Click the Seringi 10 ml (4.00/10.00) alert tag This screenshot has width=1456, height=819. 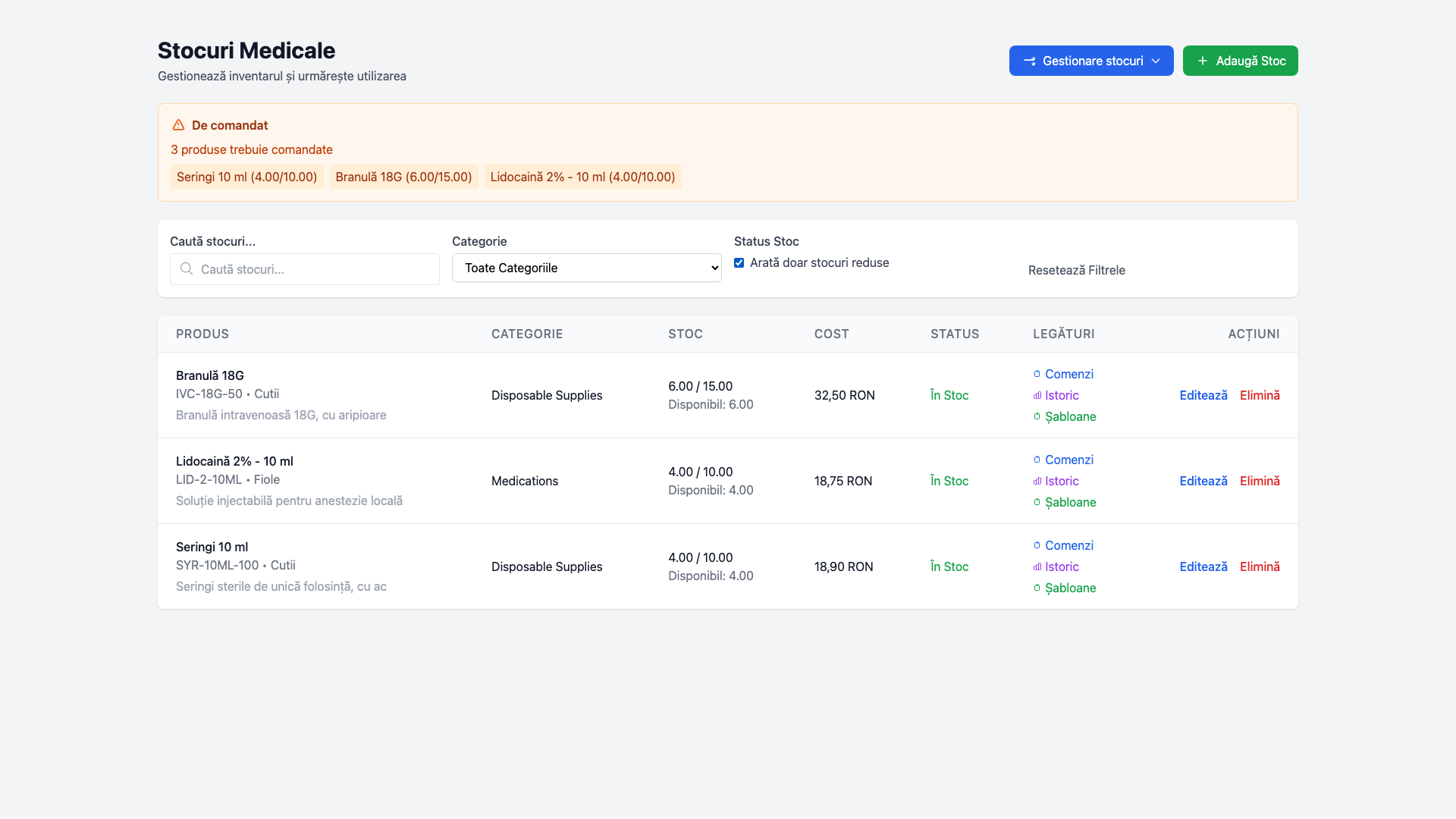coord(246,177)
